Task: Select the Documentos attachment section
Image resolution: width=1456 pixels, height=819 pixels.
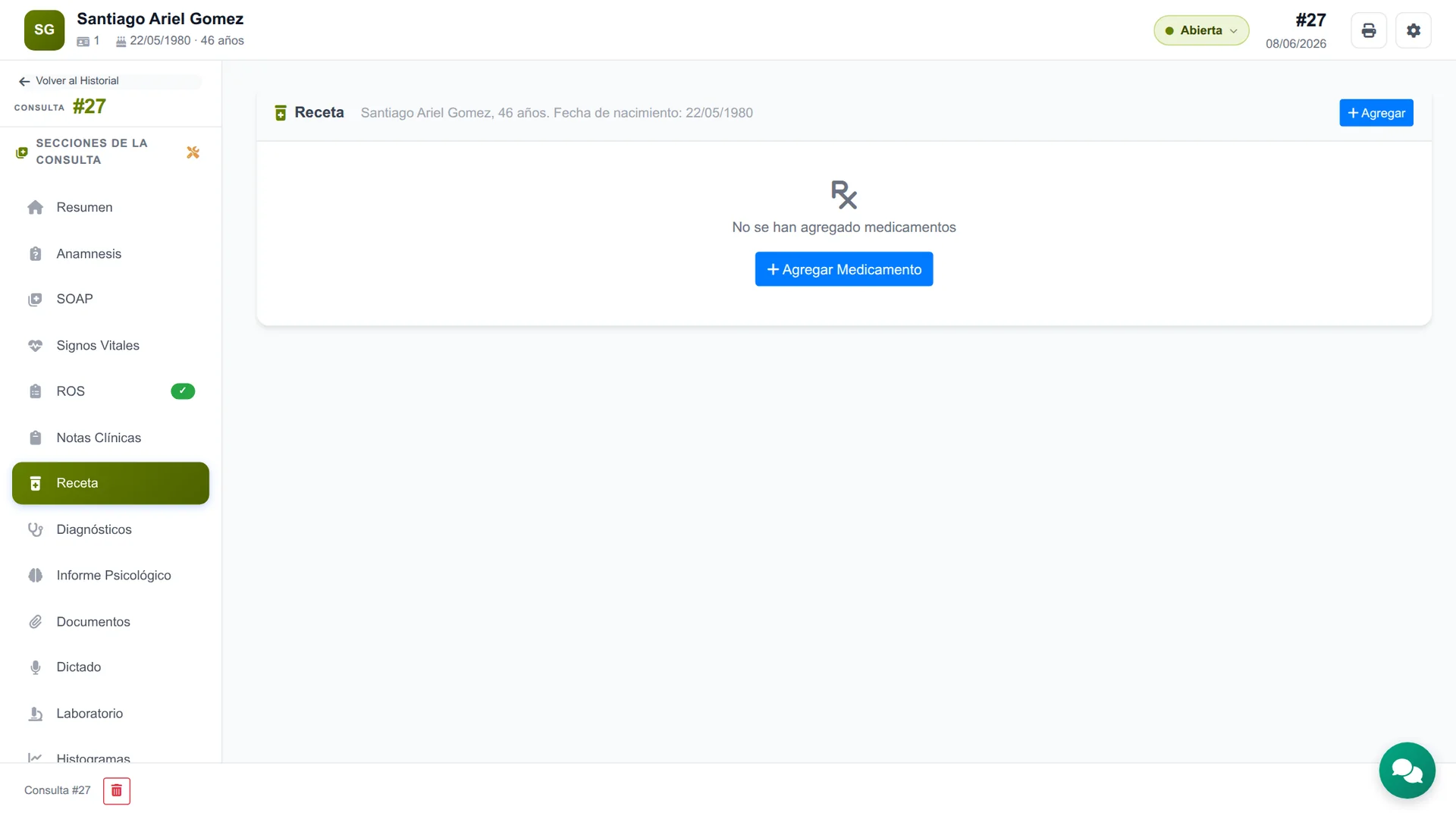Action: coord(111,622)
